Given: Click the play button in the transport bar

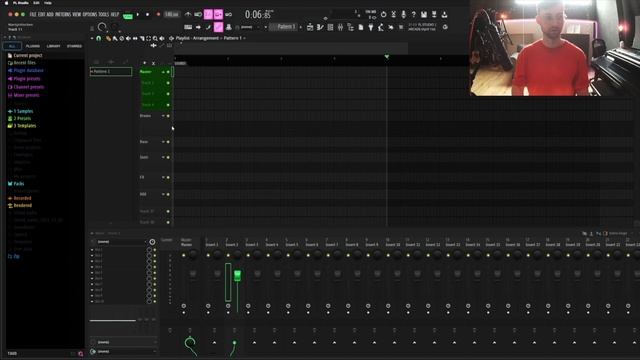Looking at the screenshot, I should (138, 14).
